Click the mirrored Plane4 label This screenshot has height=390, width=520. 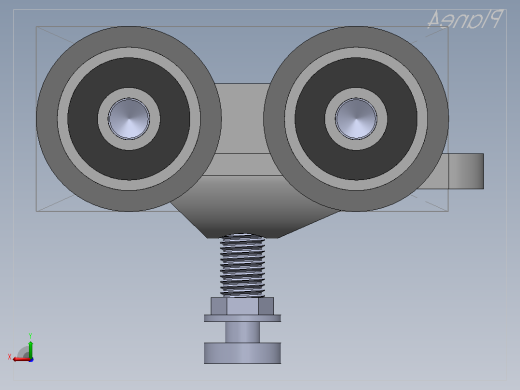[x=465, y=19]
